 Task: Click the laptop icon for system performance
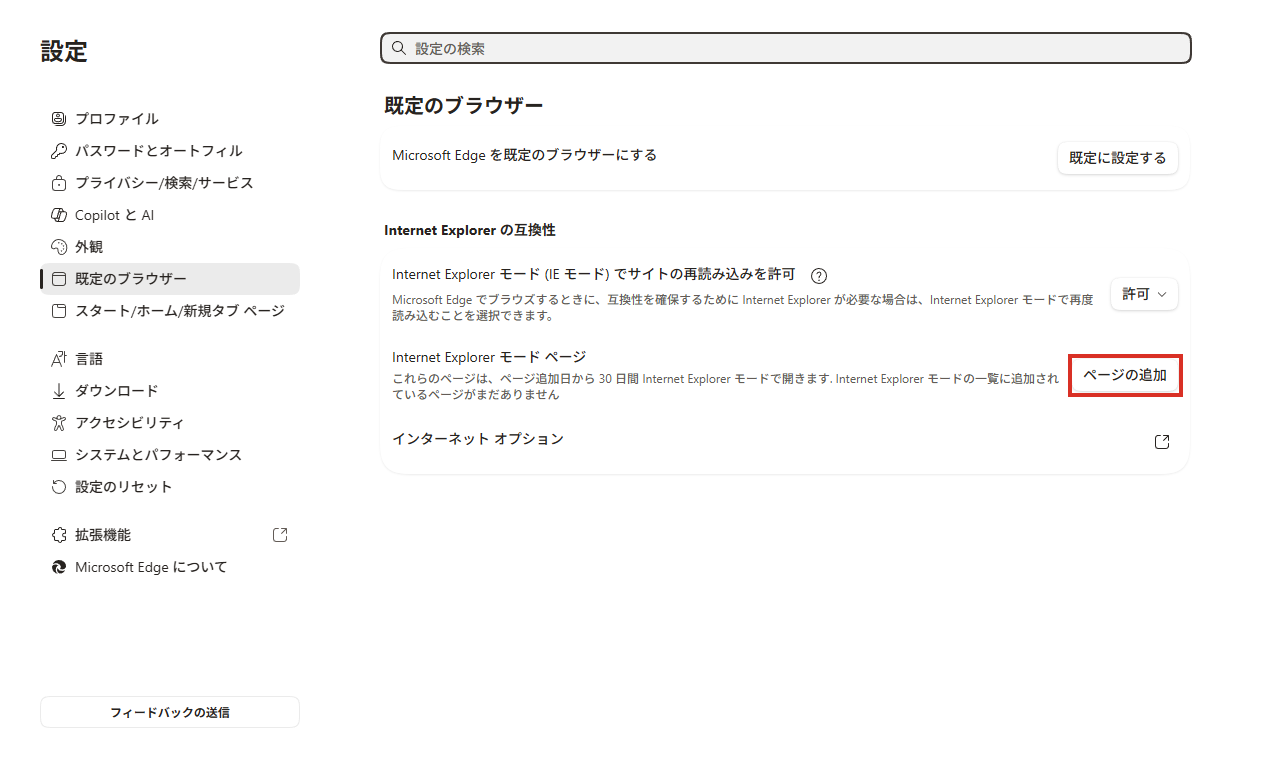(x=58, y=455)
